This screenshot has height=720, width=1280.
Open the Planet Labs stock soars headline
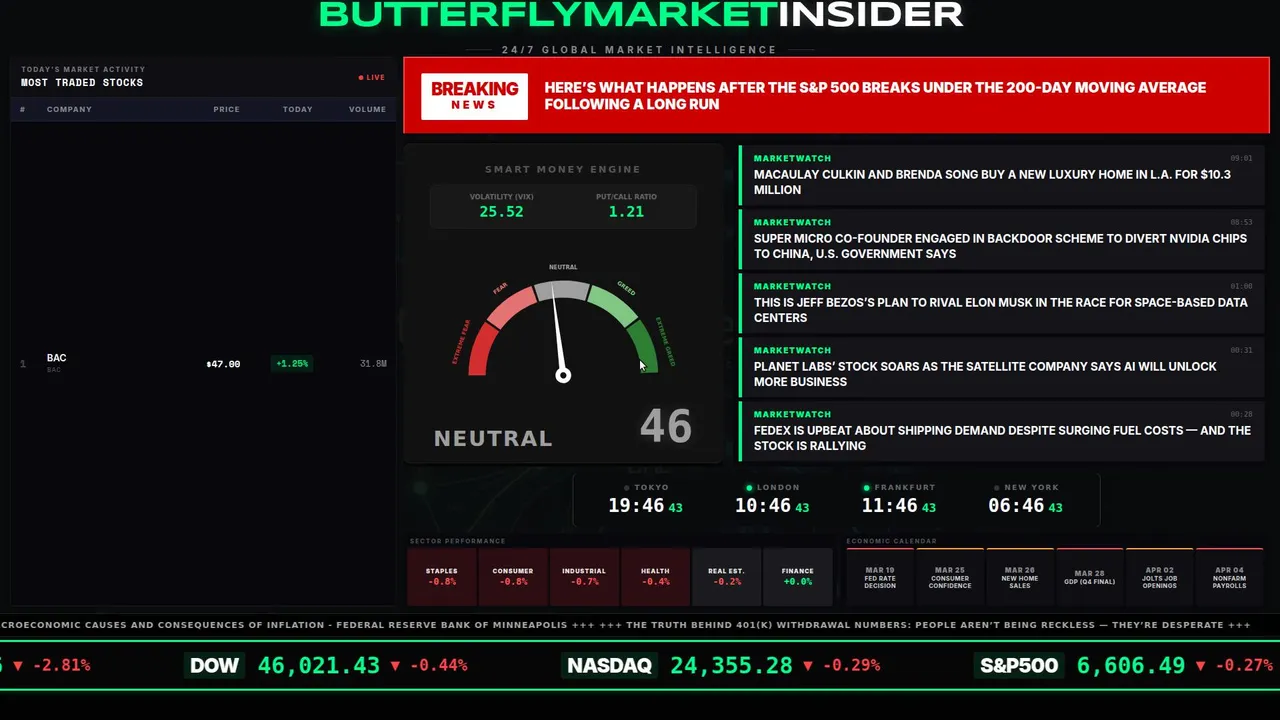click(1002, 367)
